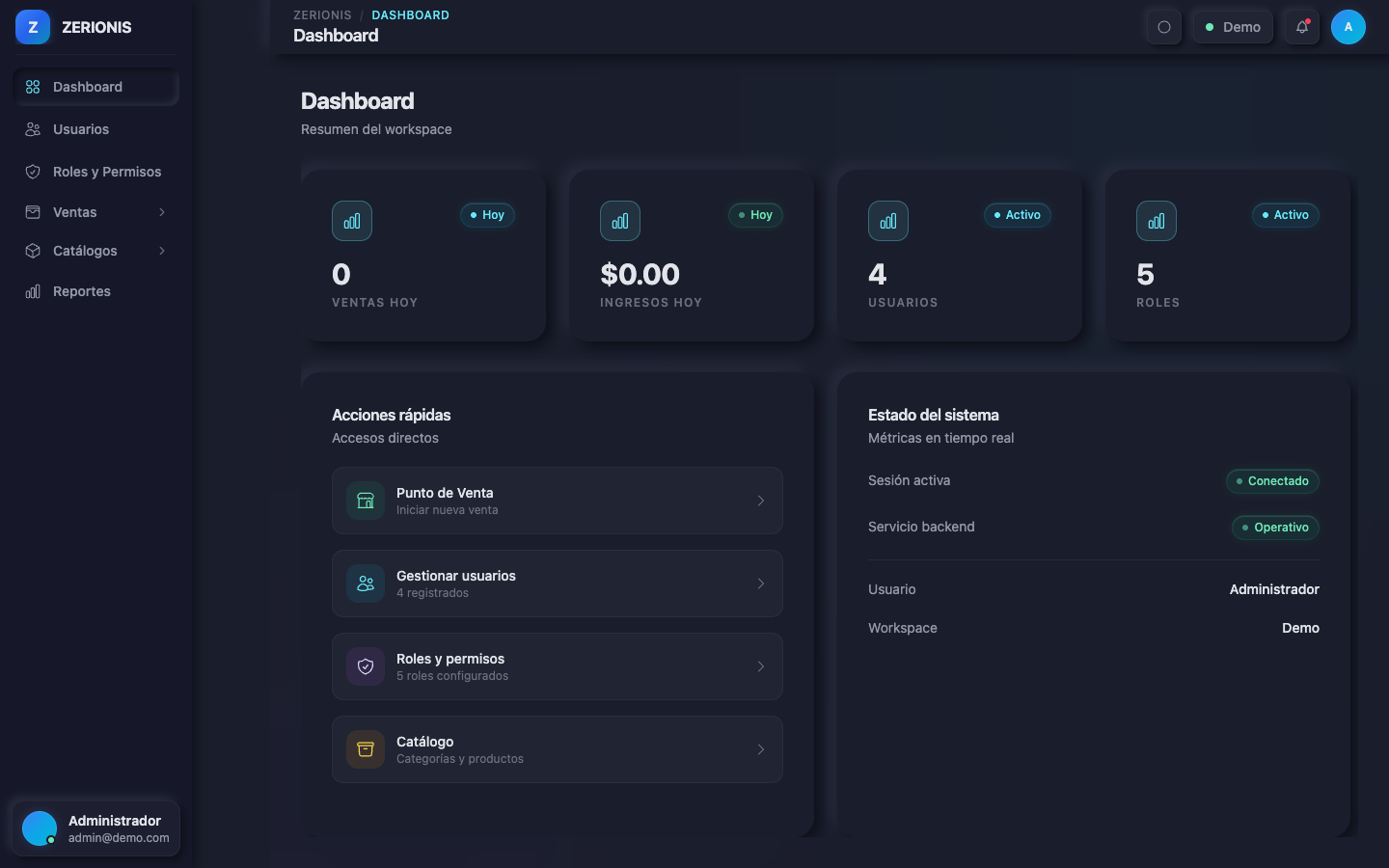Click the chart icon on Usuarios card
This screenshot has width=1389, height=868.
888,221
